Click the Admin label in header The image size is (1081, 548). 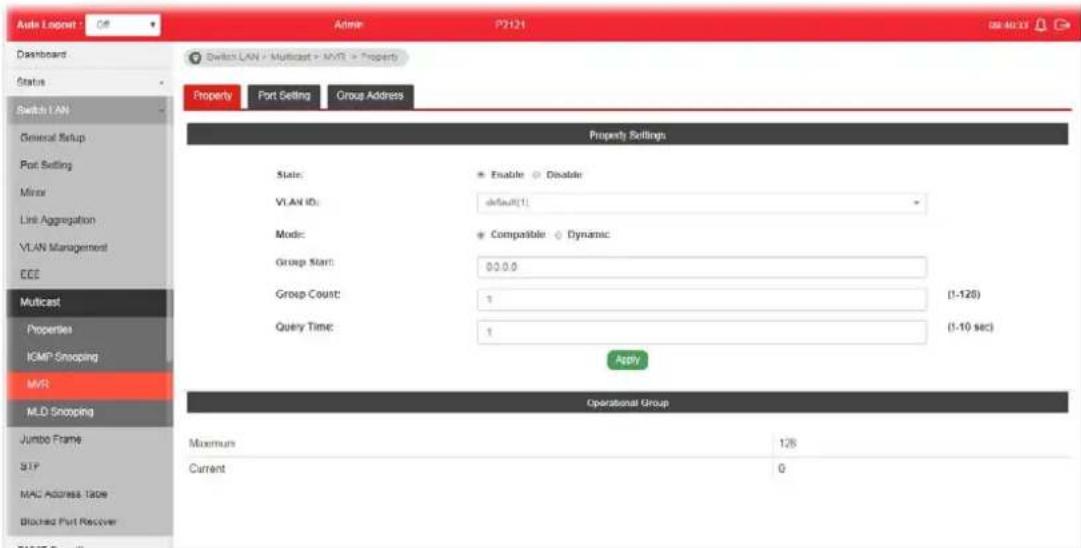348,25
